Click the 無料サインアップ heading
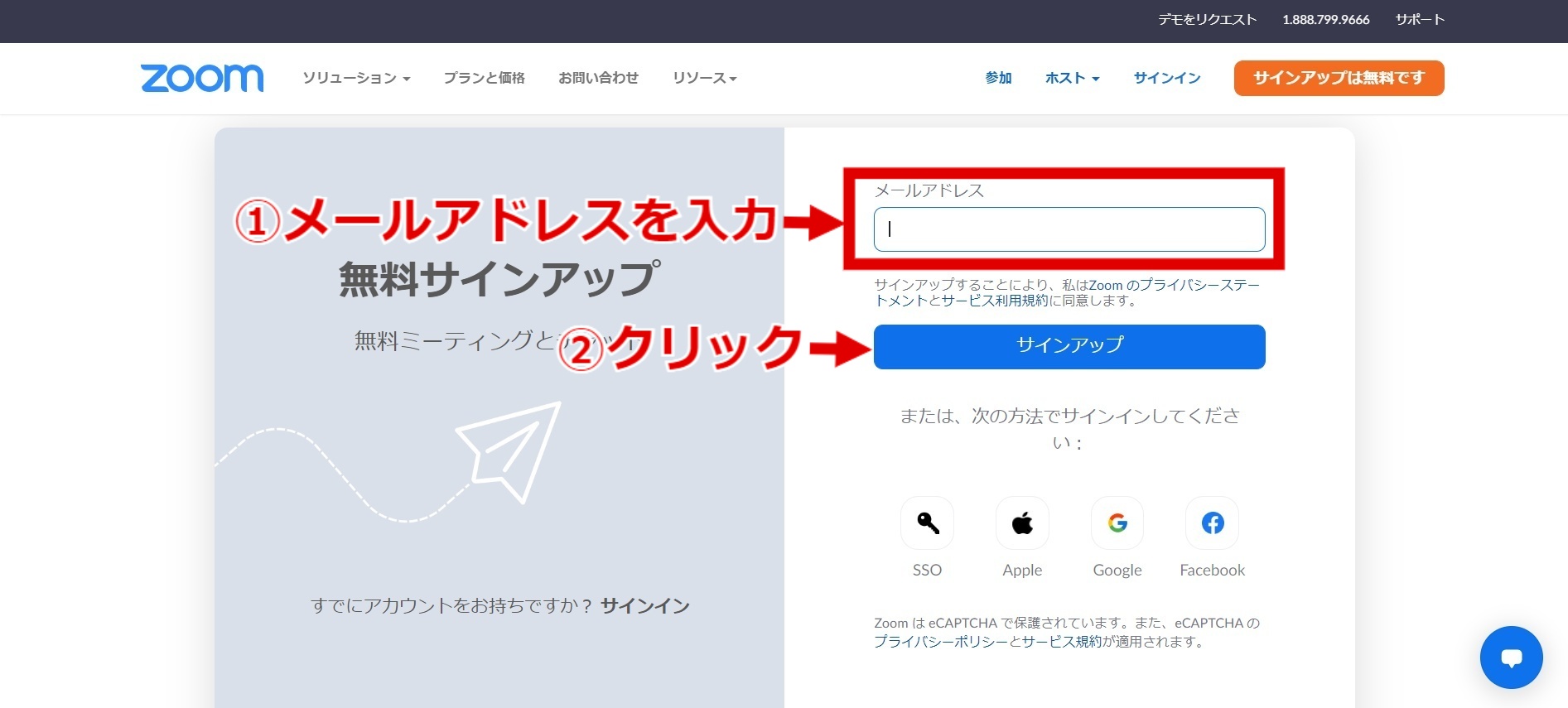1568x708 pixels. point(499,279)
